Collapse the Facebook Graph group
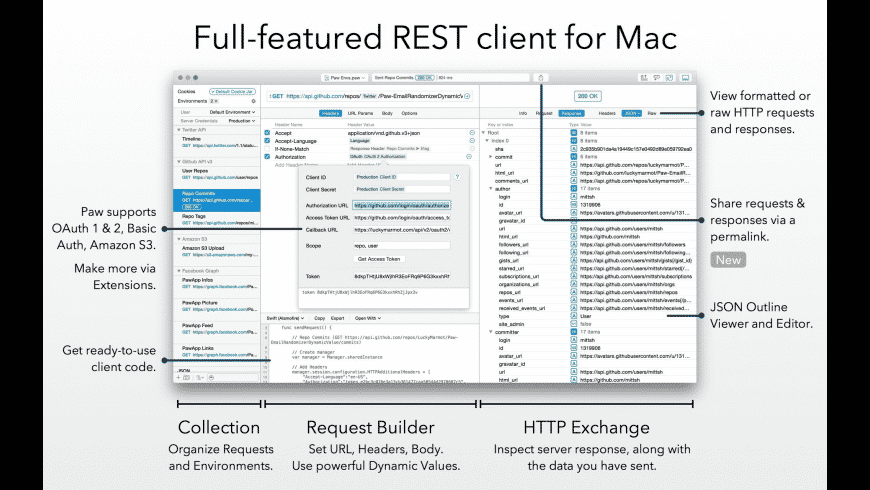Viewport: 870px width, 490px height. click(x=179, y=271)
